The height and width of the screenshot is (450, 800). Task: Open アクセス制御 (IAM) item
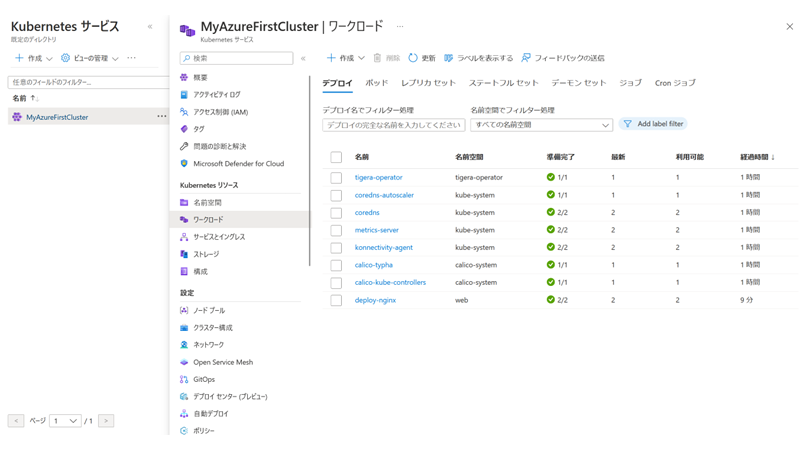[214, 112]
